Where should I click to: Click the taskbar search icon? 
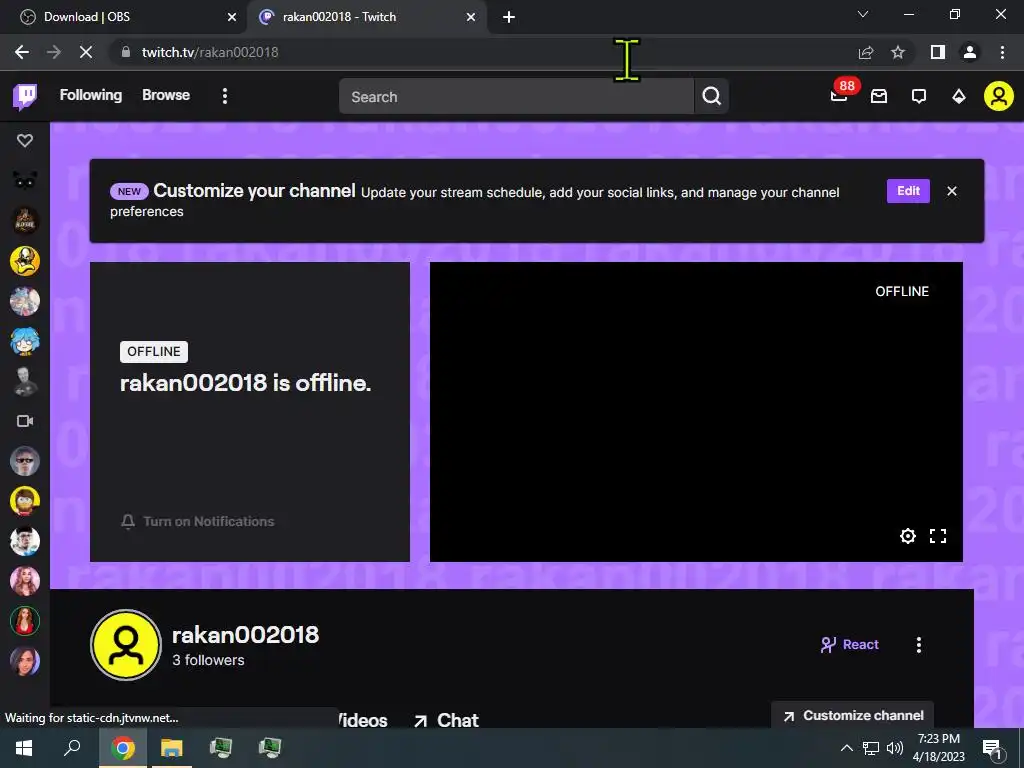[72, 748]
